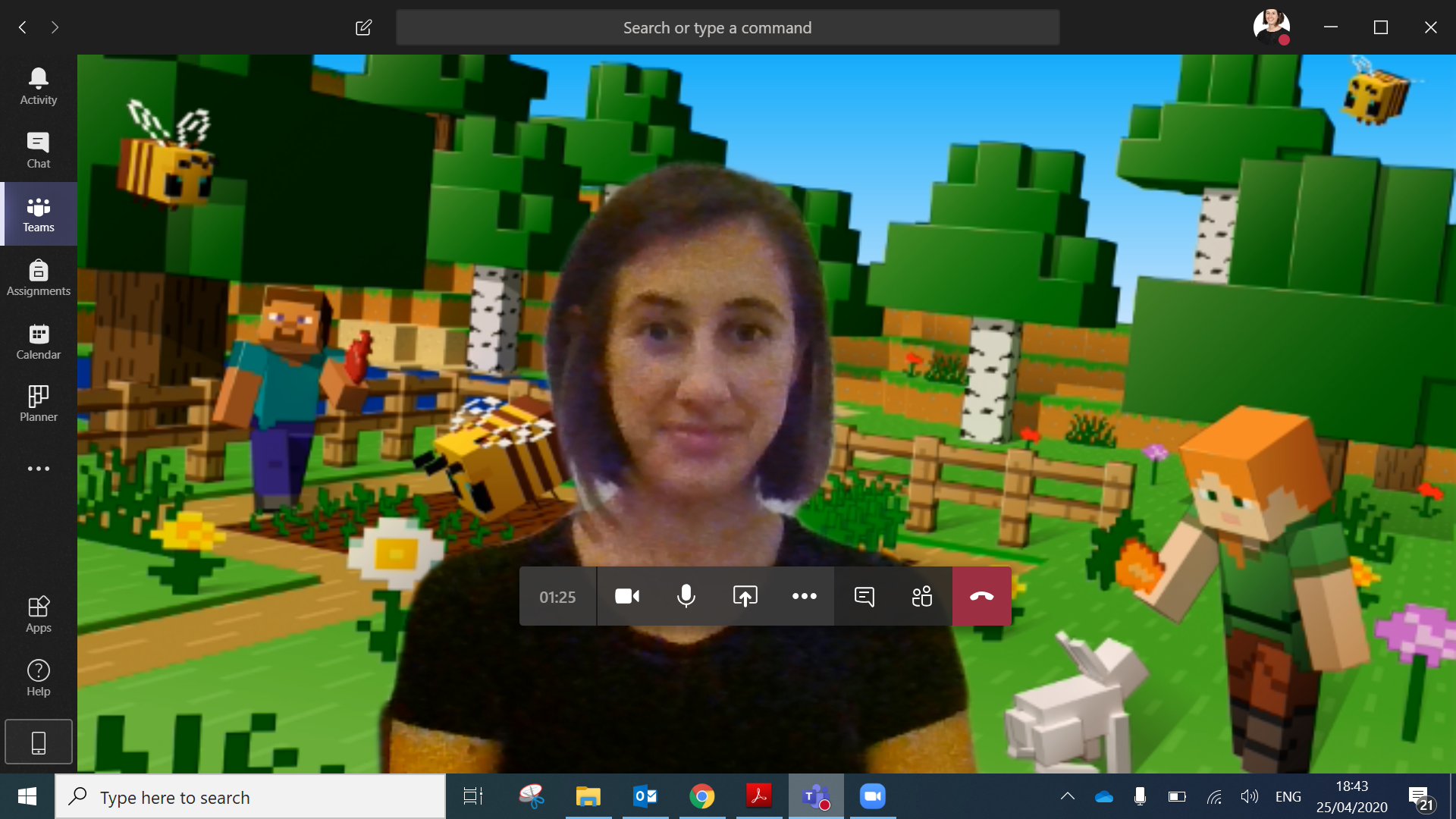Click the mobile app download icon
This screenshot has height=819, width=1456.
pyautogui.click(x=39, y=742)
